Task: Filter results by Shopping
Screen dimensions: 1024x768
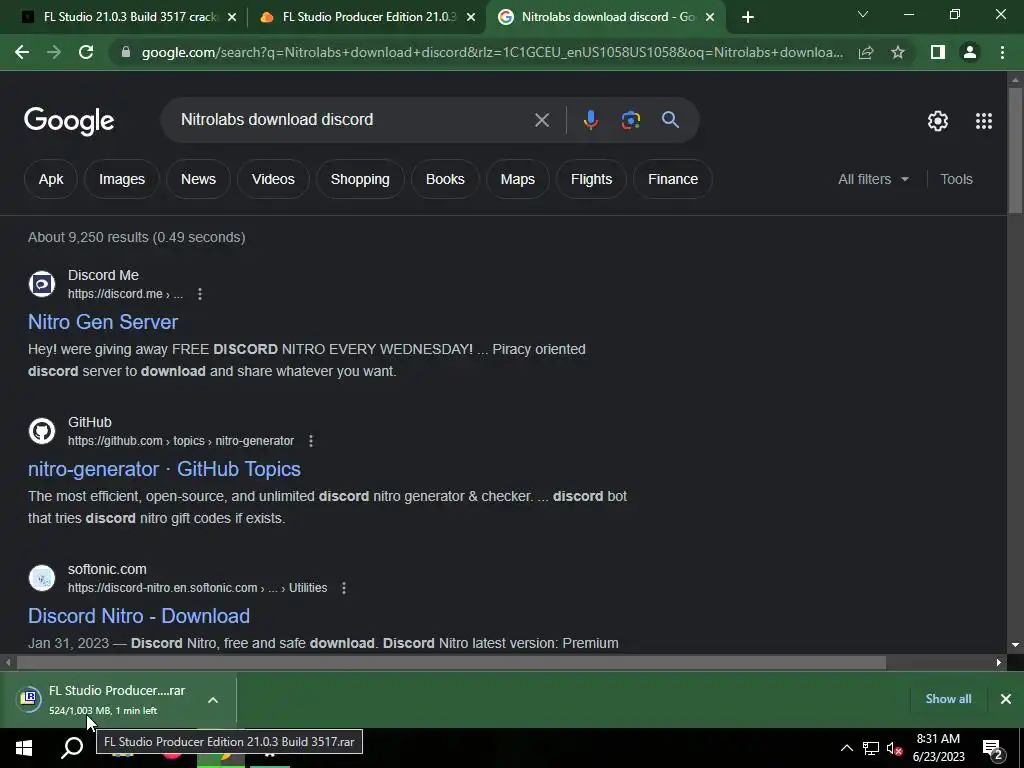Action: (x=360, y=179)
